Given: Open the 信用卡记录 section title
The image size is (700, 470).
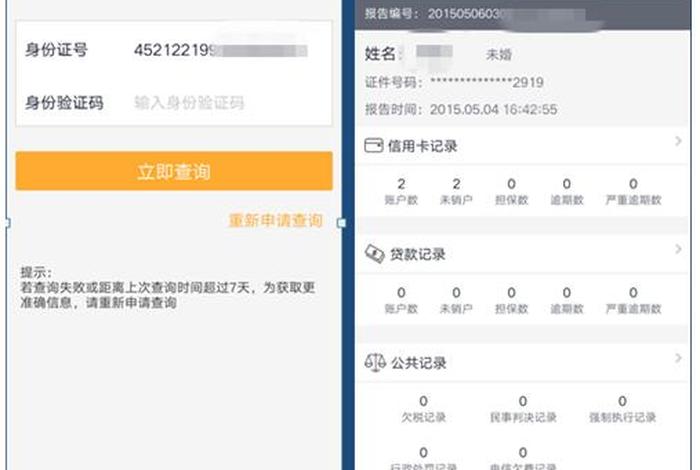Looking at the screenshot, I should pyautogui.click(x=422, y=146).
